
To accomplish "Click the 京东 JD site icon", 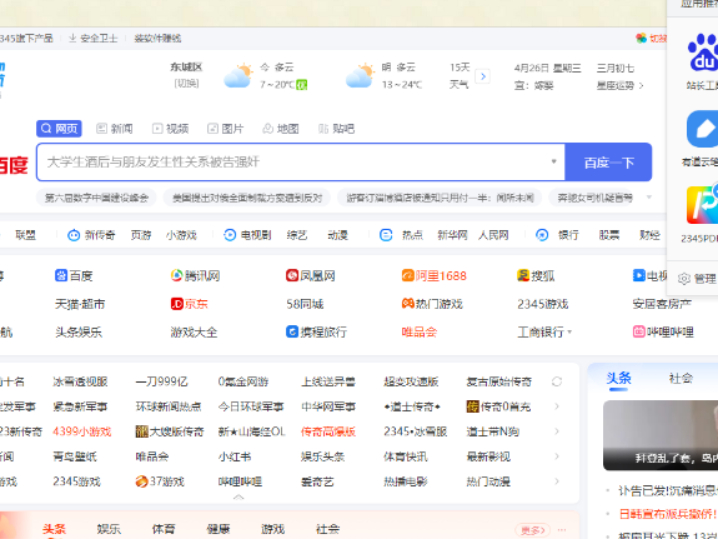I will click(177, 304).
